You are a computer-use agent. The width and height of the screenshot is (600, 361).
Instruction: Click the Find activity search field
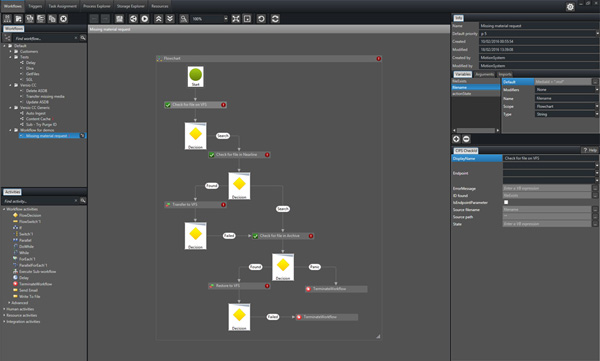(x=38, y=201)
